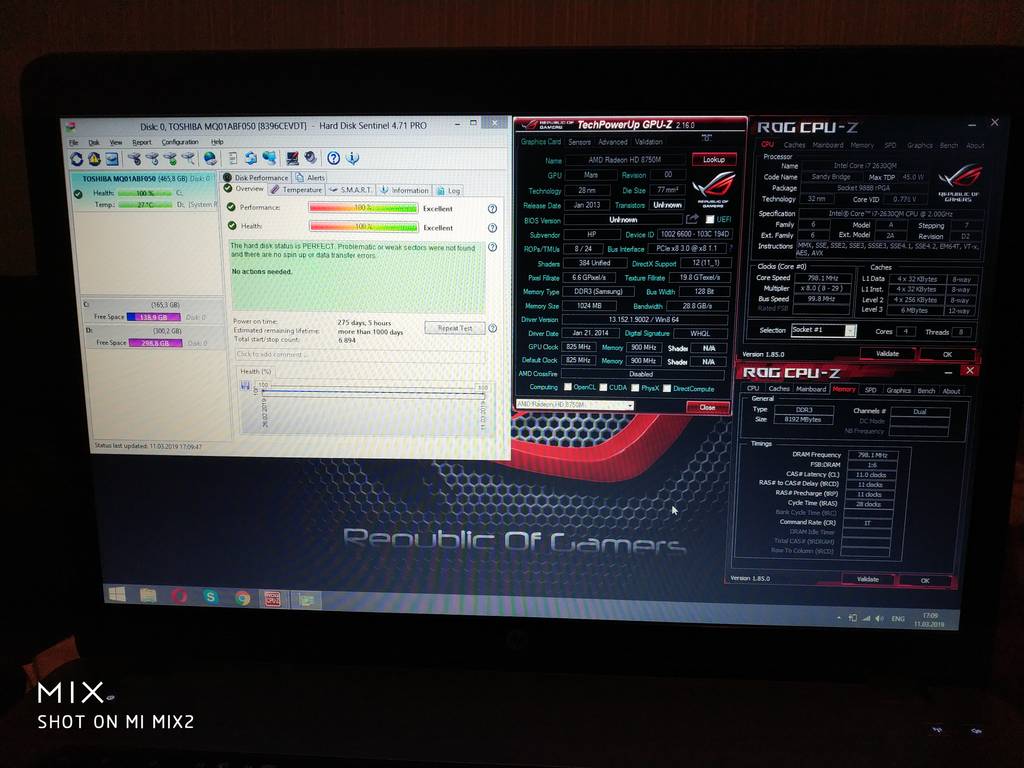Open the SPD tab in lower CPU-Z window

871,390
